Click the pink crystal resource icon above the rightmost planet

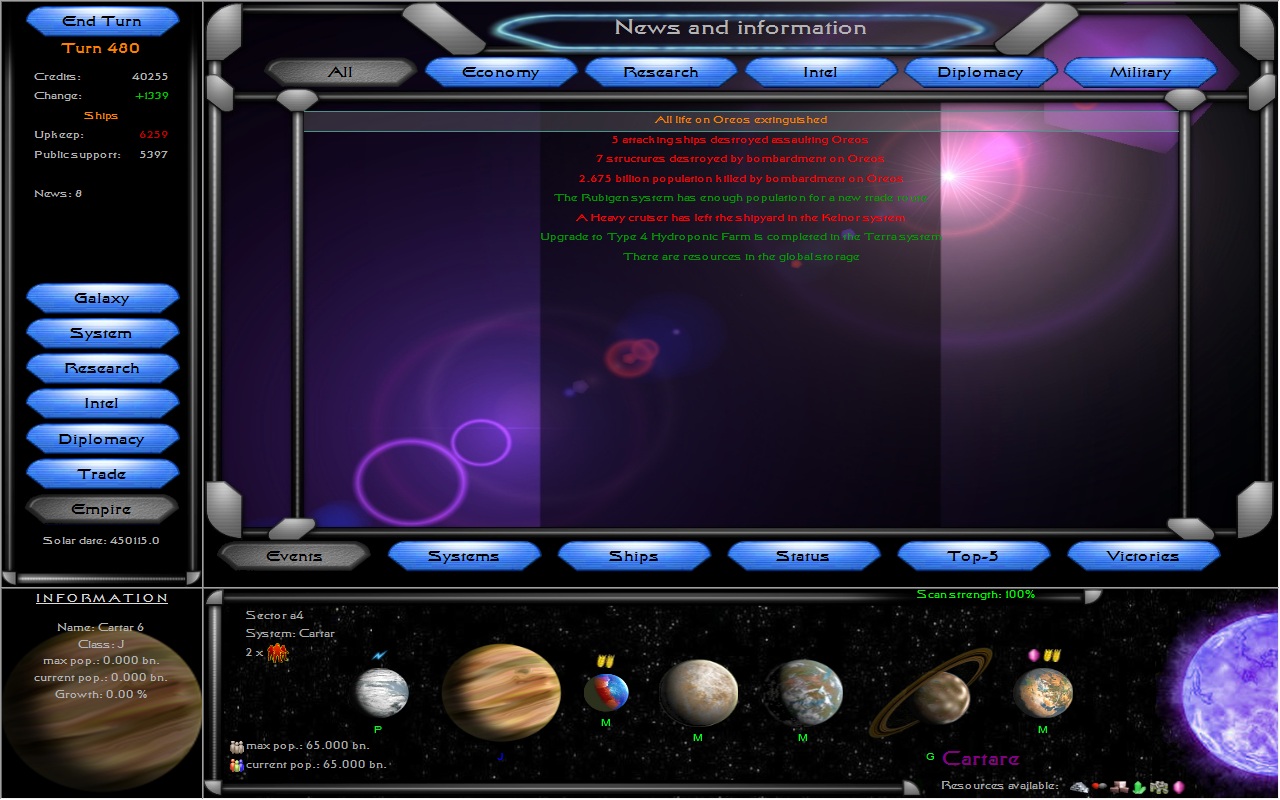coord(1034,655)
